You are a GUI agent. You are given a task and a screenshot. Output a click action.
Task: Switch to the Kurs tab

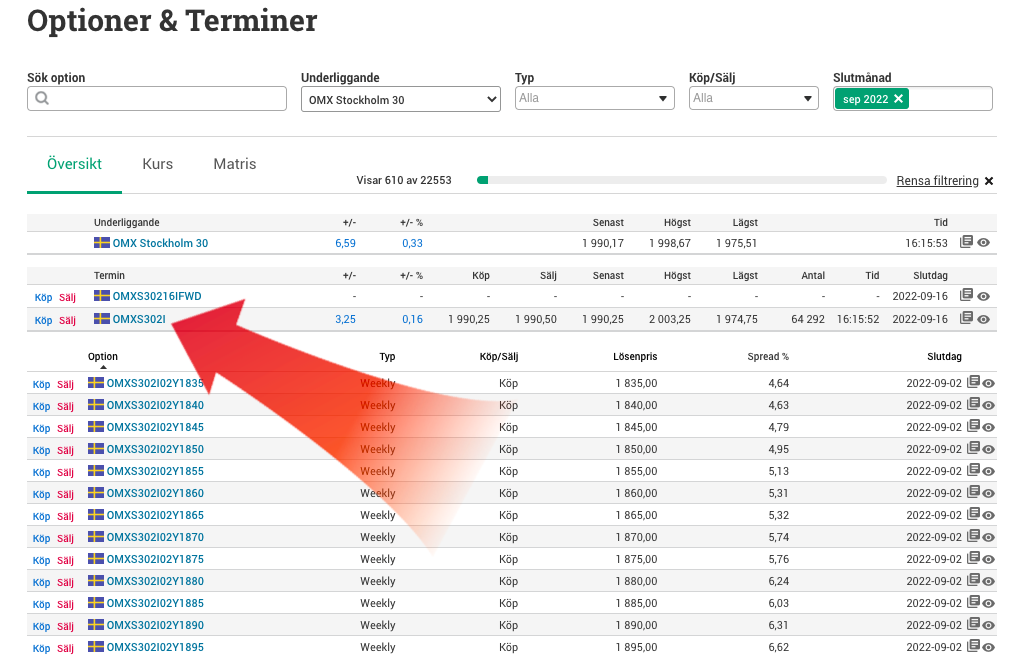158,164
